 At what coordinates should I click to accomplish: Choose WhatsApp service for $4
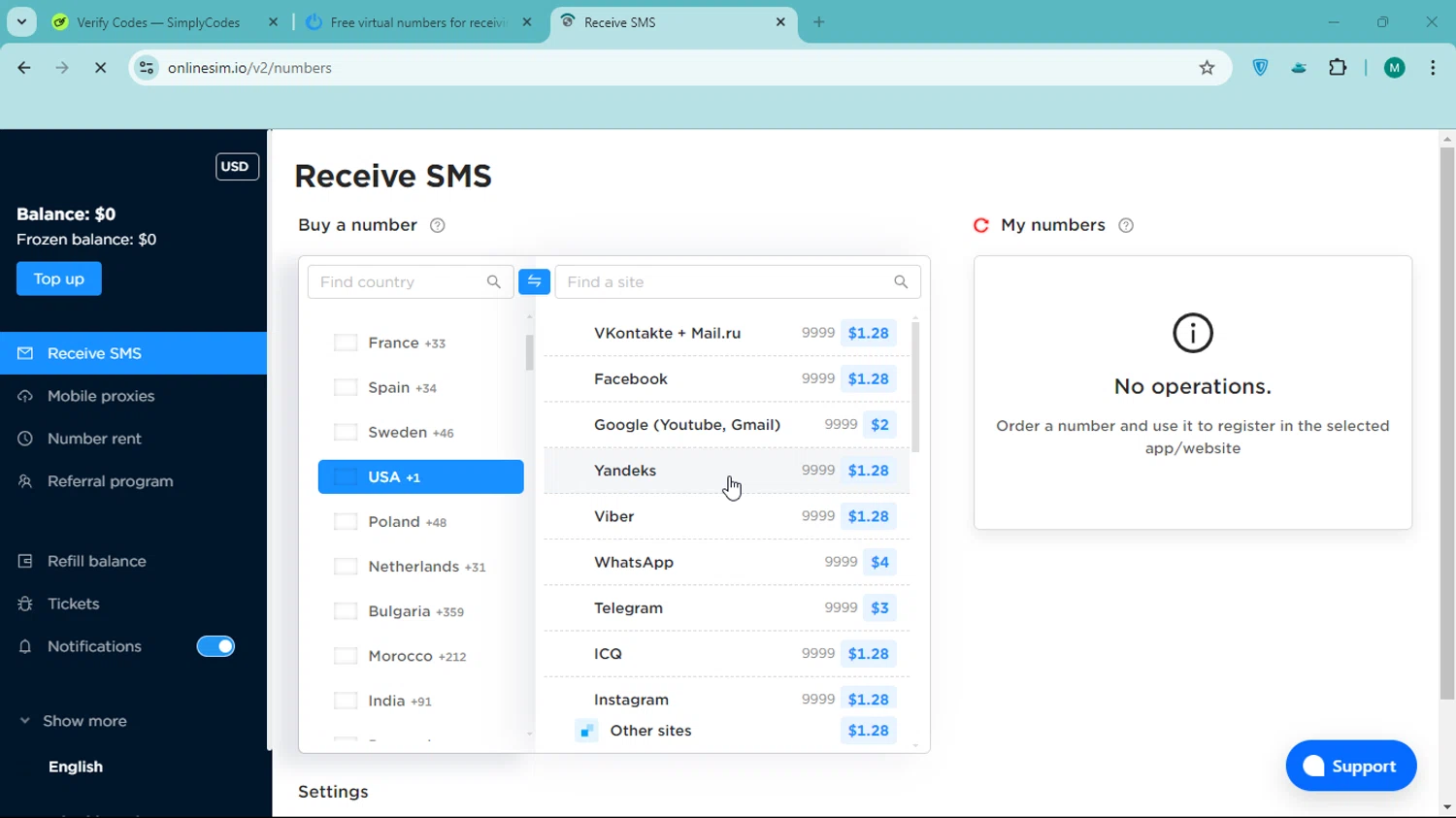click(726, 562)
